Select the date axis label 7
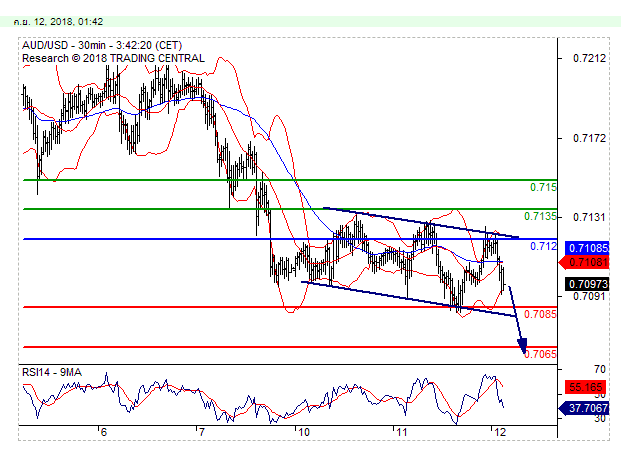621x452 pixels. click(202, 432)
